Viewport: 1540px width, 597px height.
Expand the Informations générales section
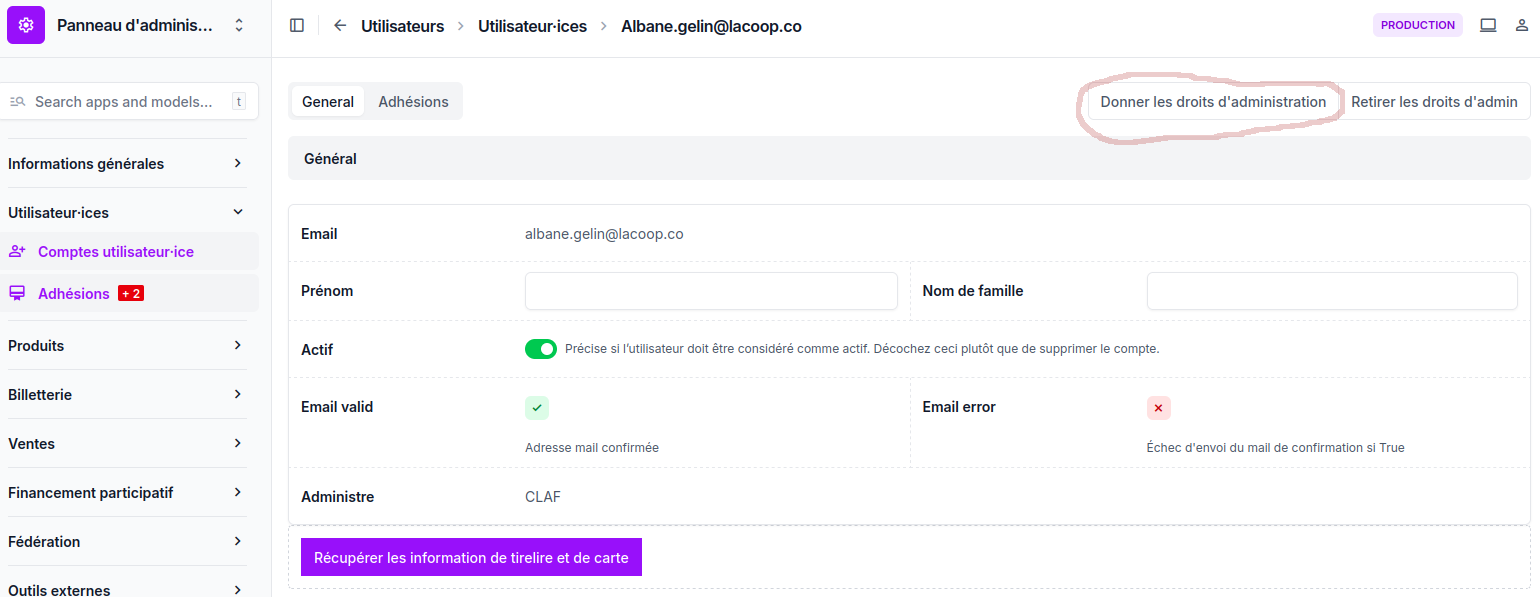point(237,164)
